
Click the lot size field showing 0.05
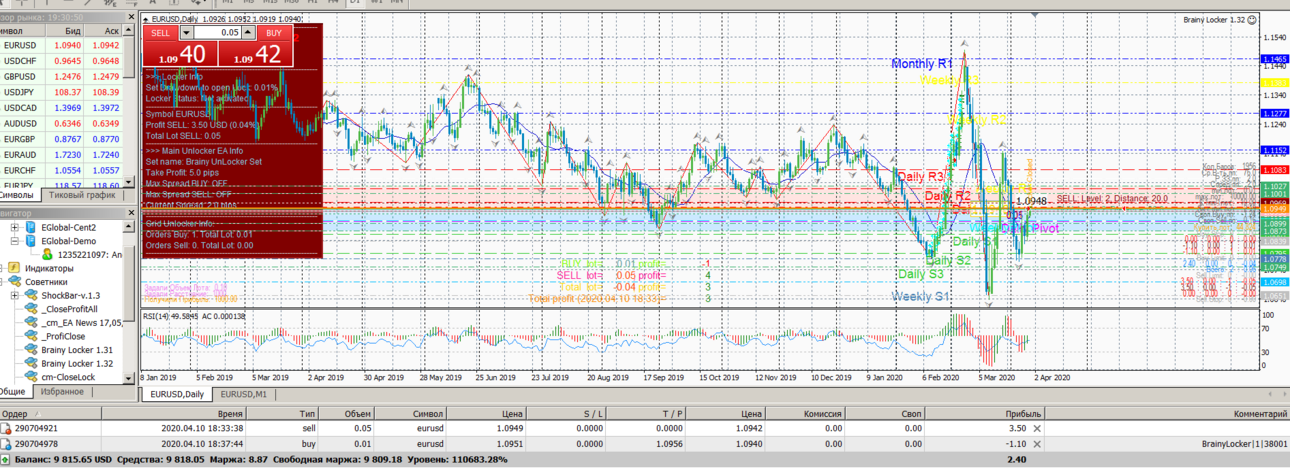217,32
